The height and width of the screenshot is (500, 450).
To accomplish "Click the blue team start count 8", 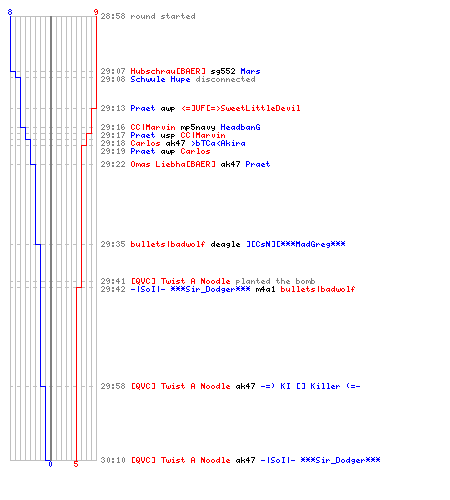I will [10, 12].
